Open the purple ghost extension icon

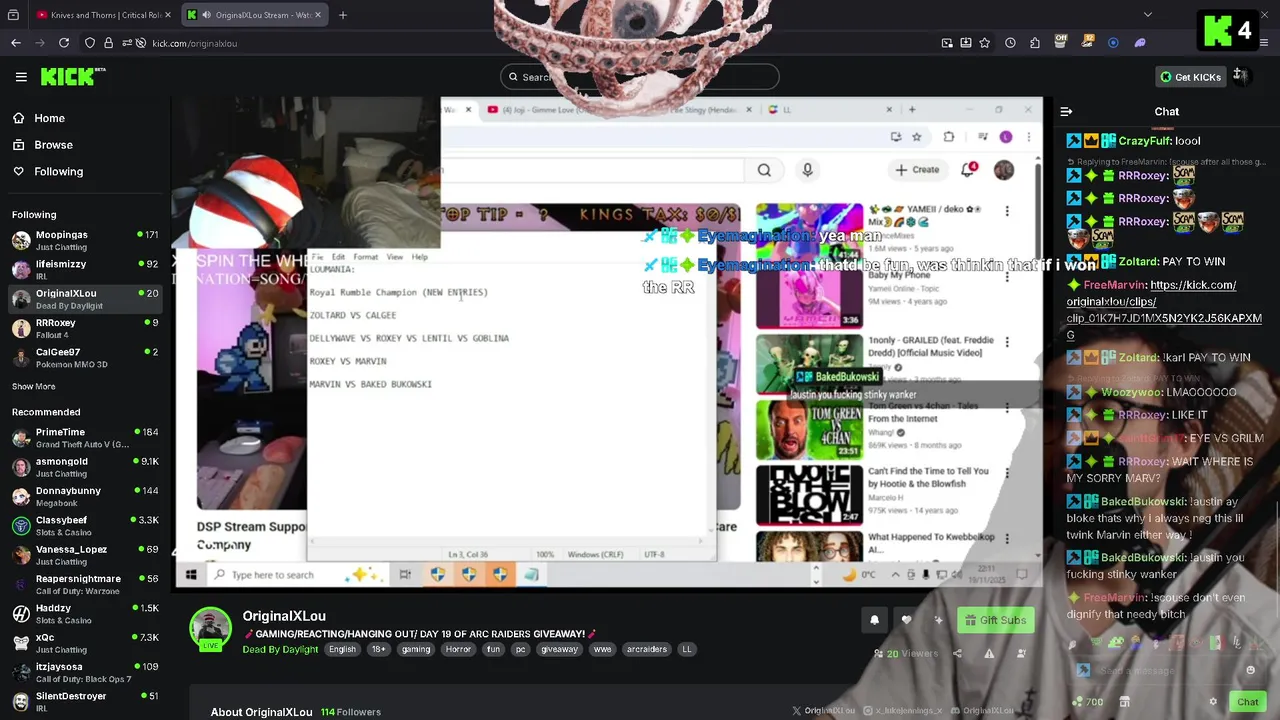1139,43
